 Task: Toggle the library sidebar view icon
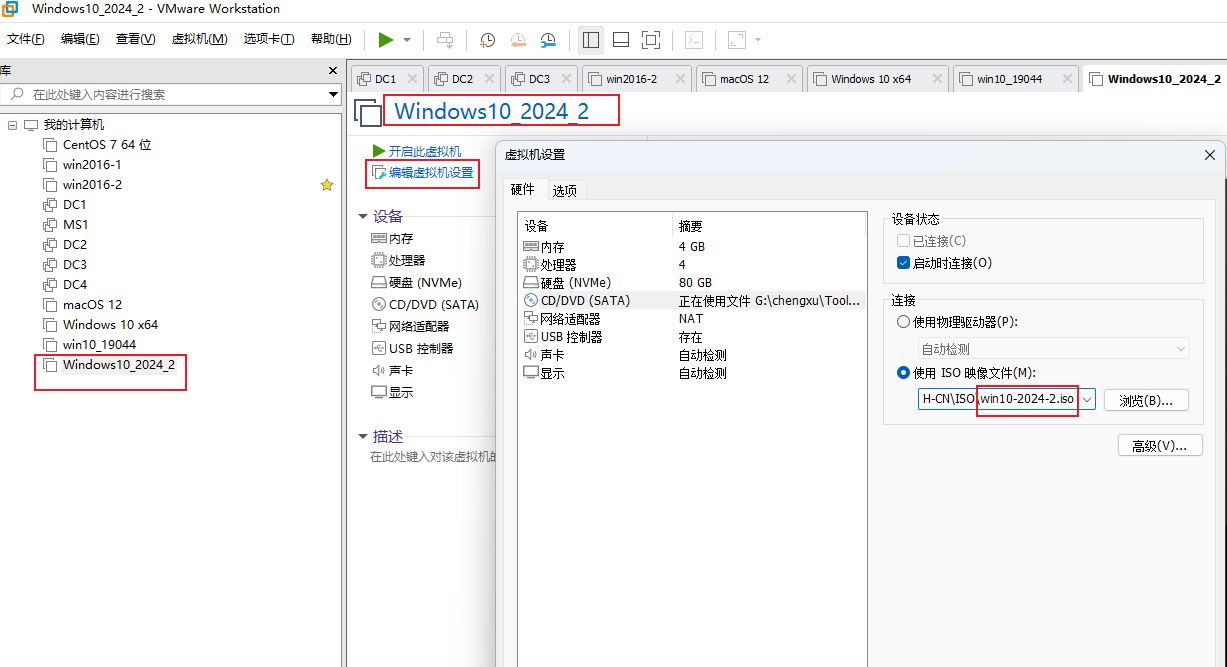[590, 40]
